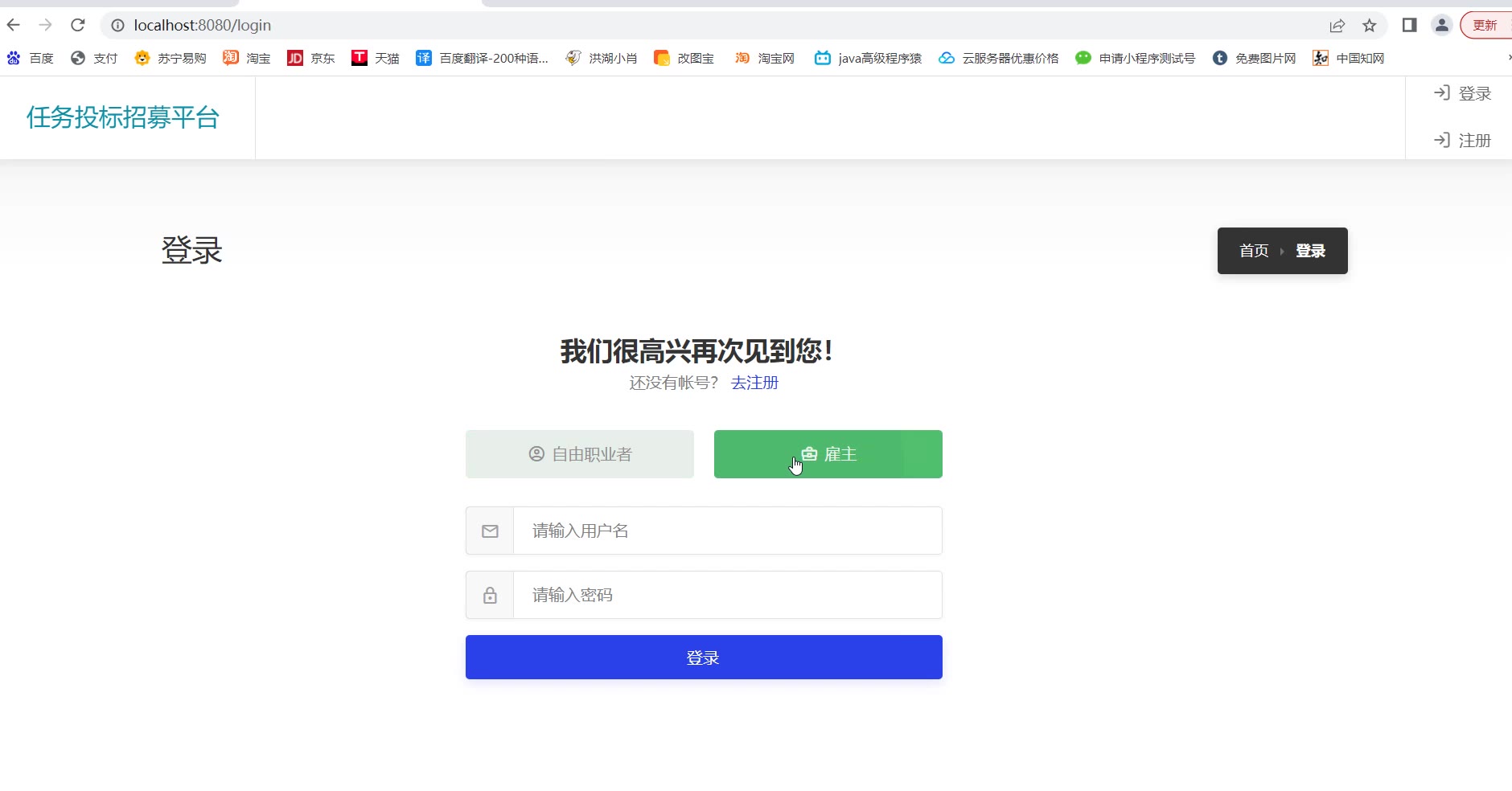Open the 洪湖小肖 bookmark

click(602, 58)
